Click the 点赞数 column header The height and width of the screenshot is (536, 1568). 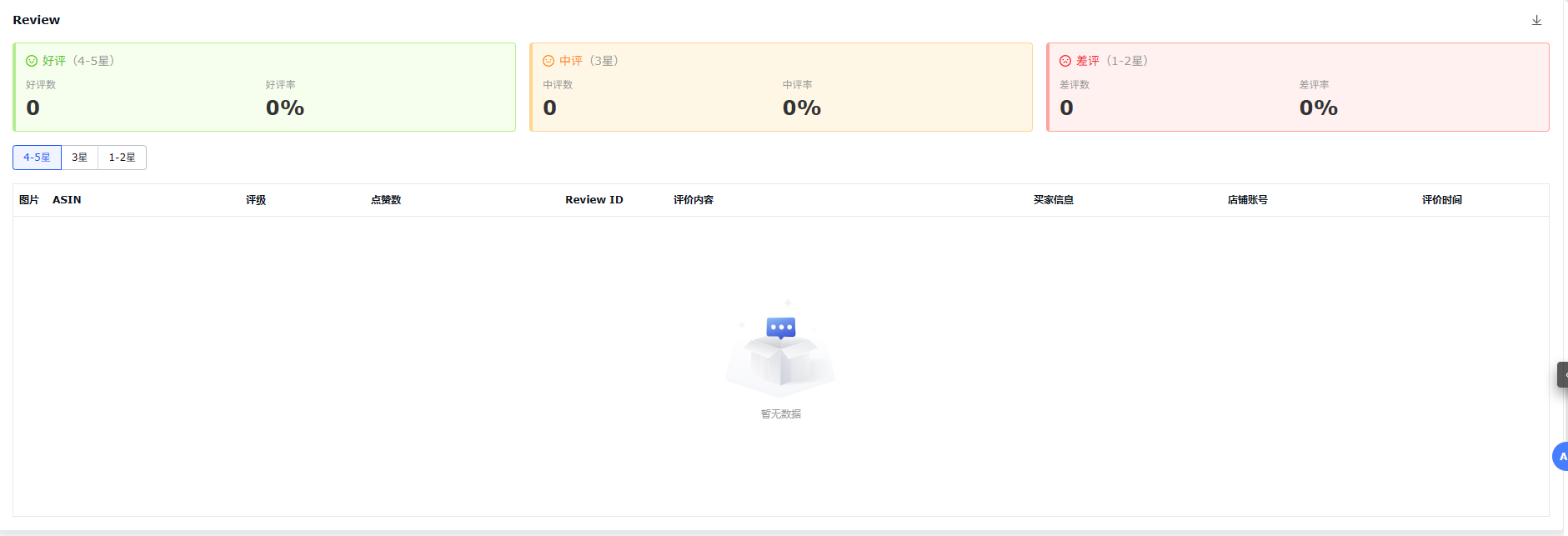[386, 200]
